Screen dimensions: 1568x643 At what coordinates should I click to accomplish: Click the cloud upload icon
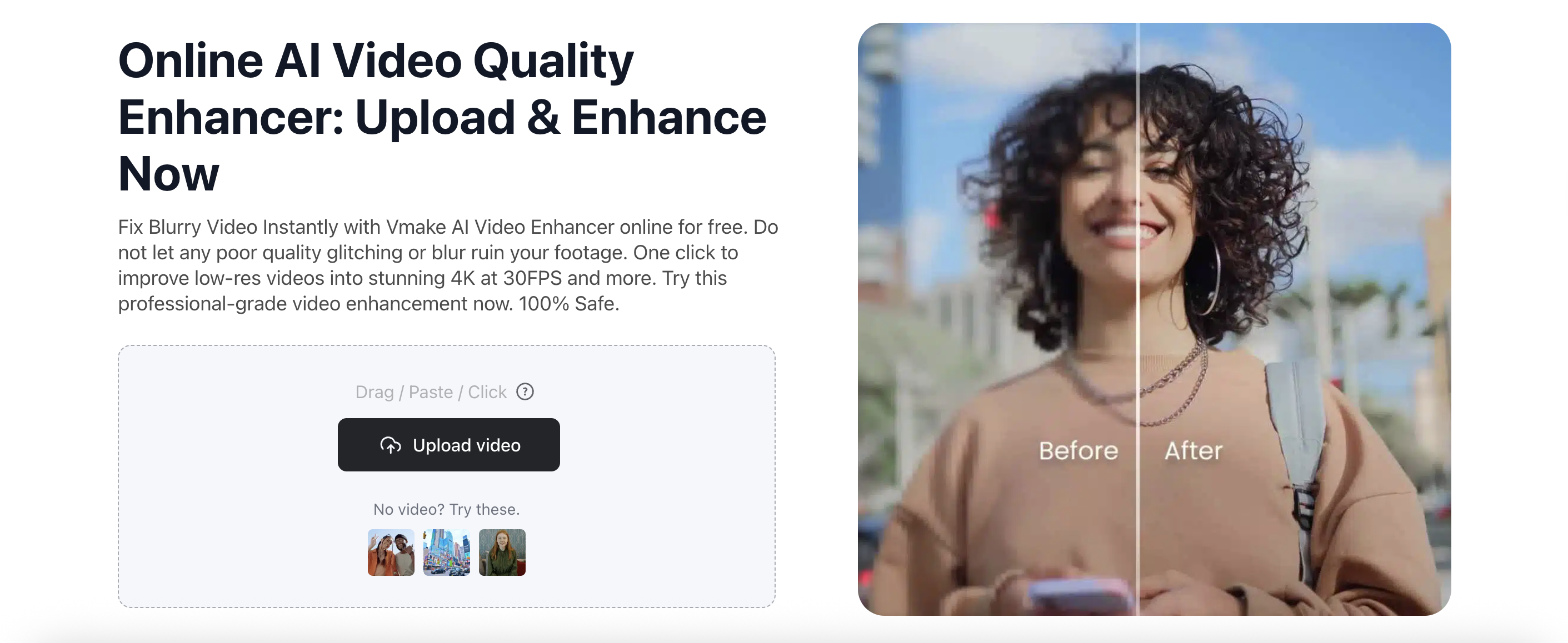(390, 445)
